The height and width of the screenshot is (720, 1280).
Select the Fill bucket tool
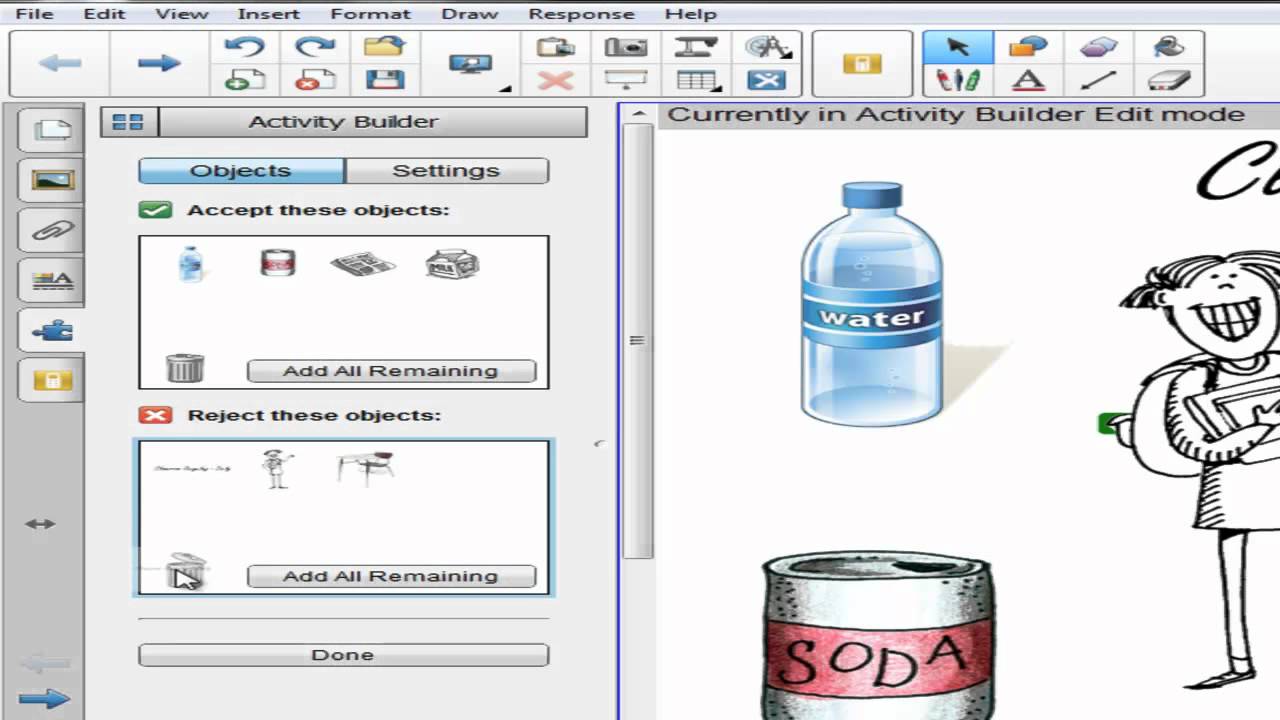(x=1168, y=46)
